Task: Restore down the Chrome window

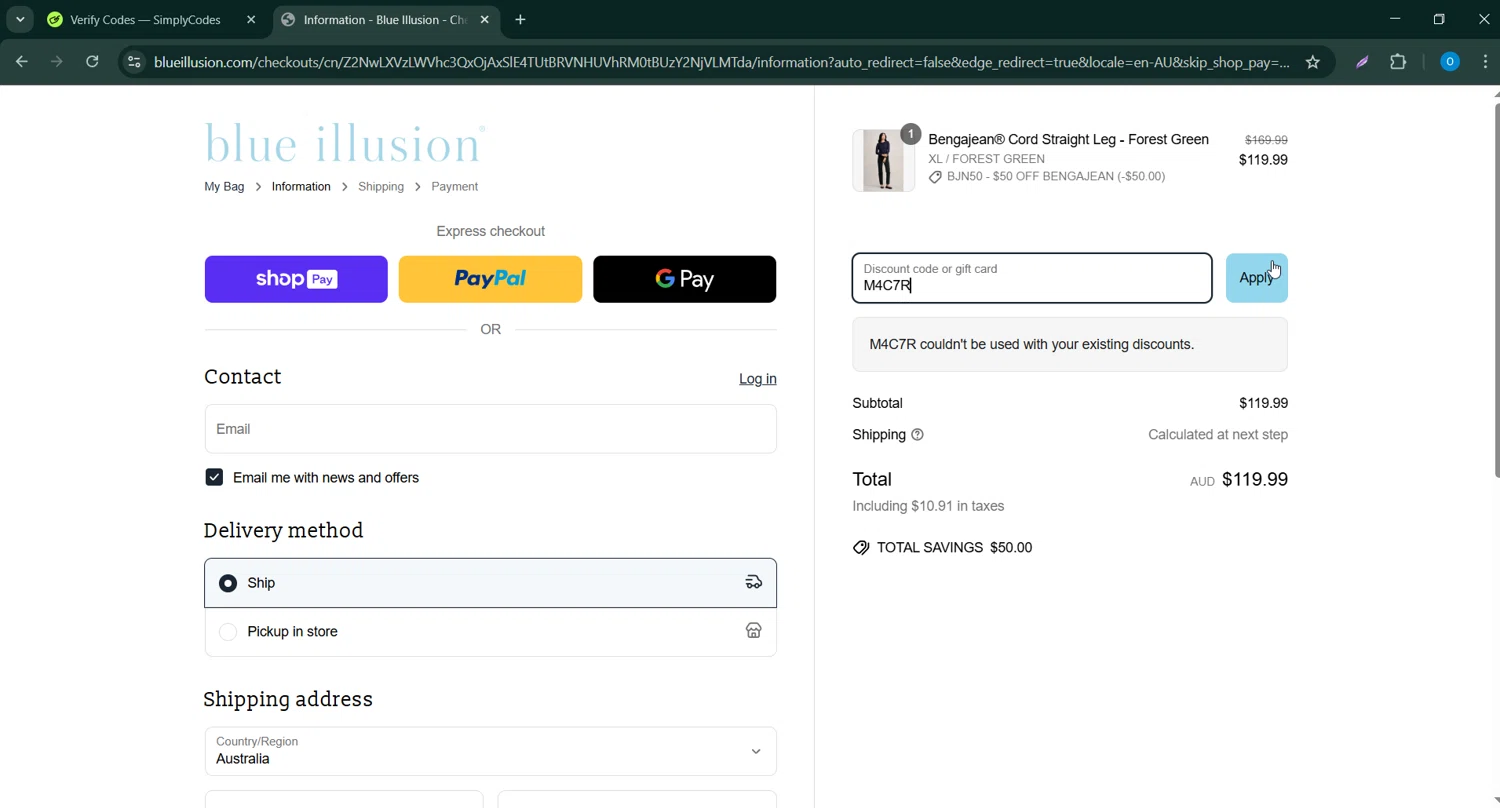Action: tap(1439, 19)
